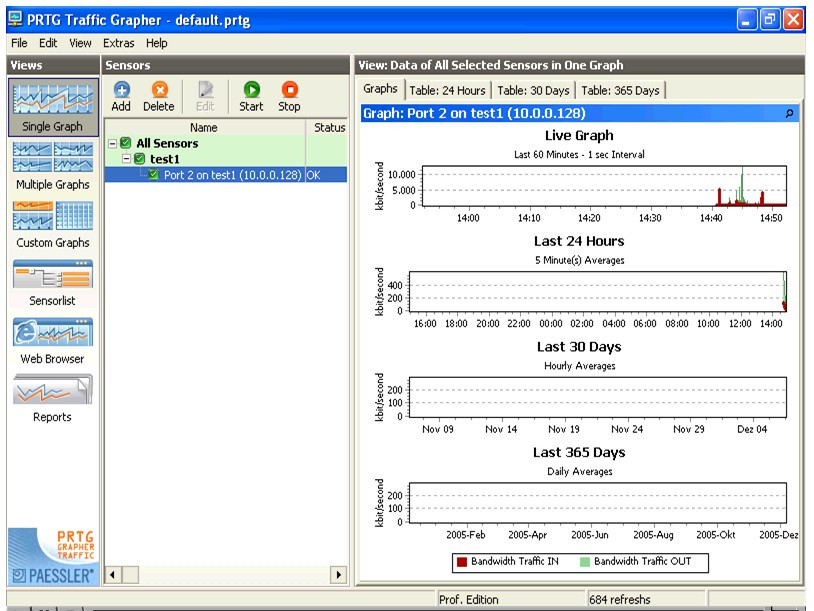814x611 pixels.
Task: Click the Last 365 Days chart
Action: pos(598,503)
